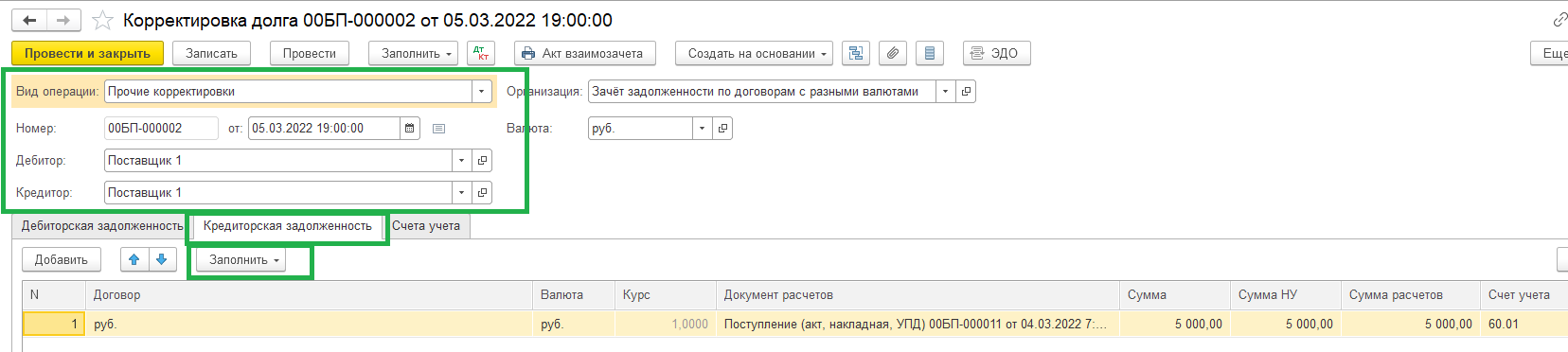Click the Вид операции field Прочие корректировки

click(288, 91)
